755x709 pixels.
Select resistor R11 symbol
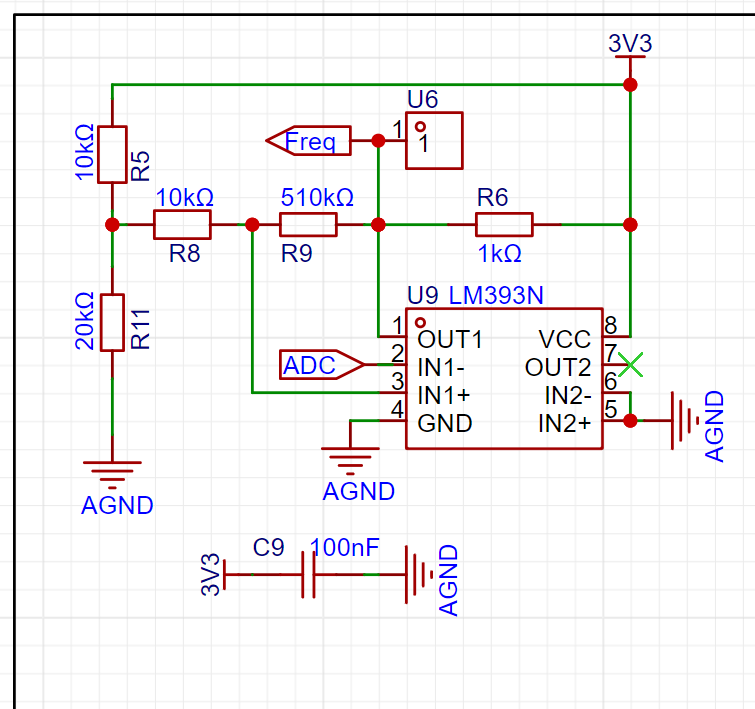click(112, 323)
